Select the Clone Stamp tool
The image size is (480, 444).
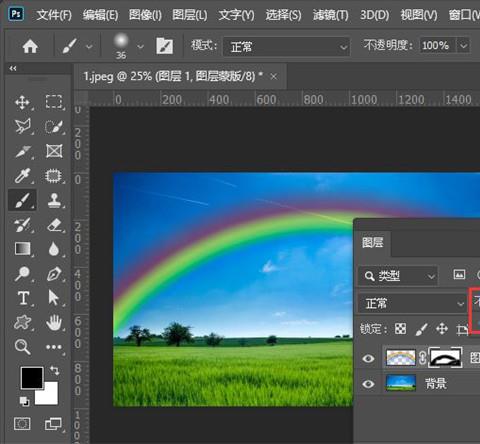click(x=54, y=200)
